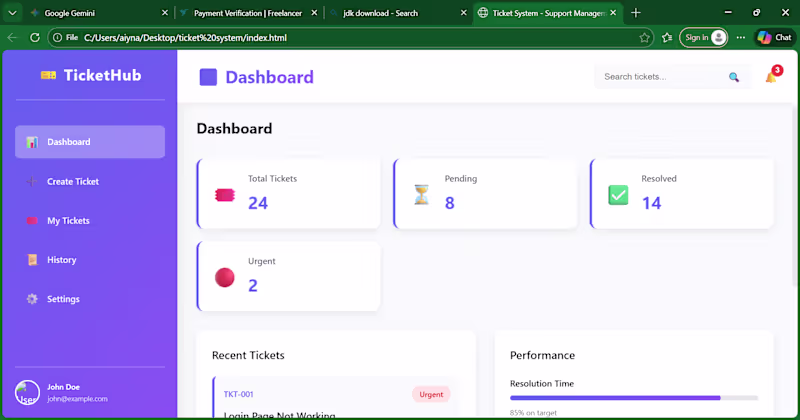The width and height of the screenshot is (800, 420).
Task: Close the jdk download tab
Action: pyautogui.click(x=463, y=13)
